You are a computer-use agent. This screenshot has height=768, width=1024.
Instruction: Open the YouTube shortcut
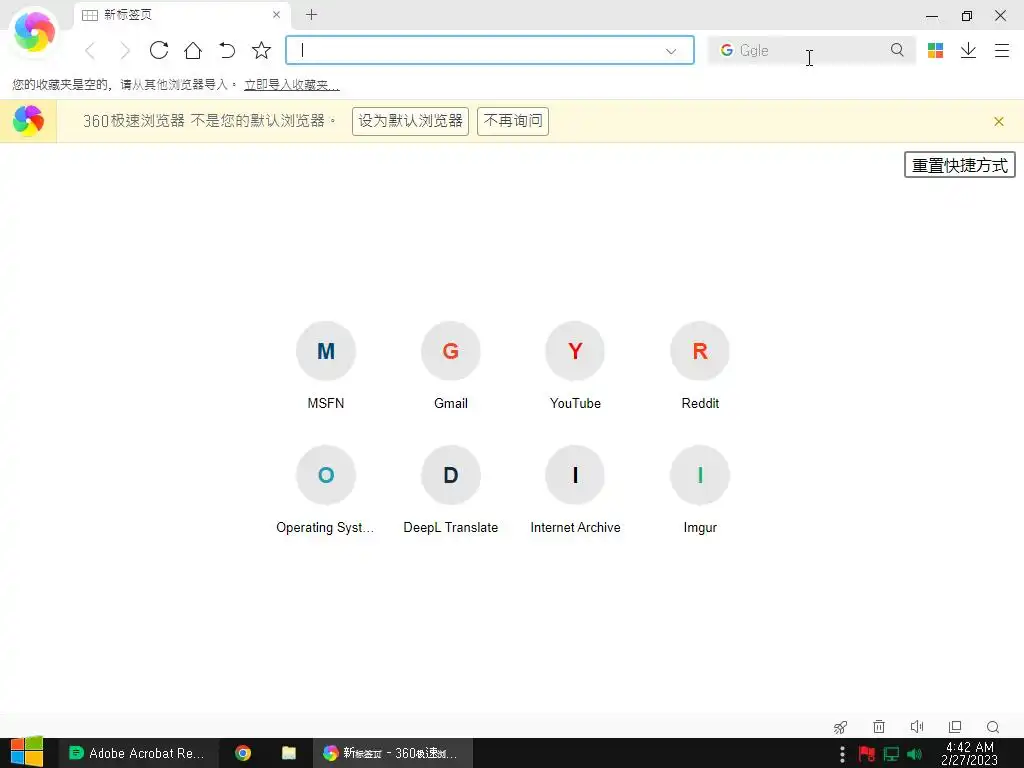tap(575, 366)
